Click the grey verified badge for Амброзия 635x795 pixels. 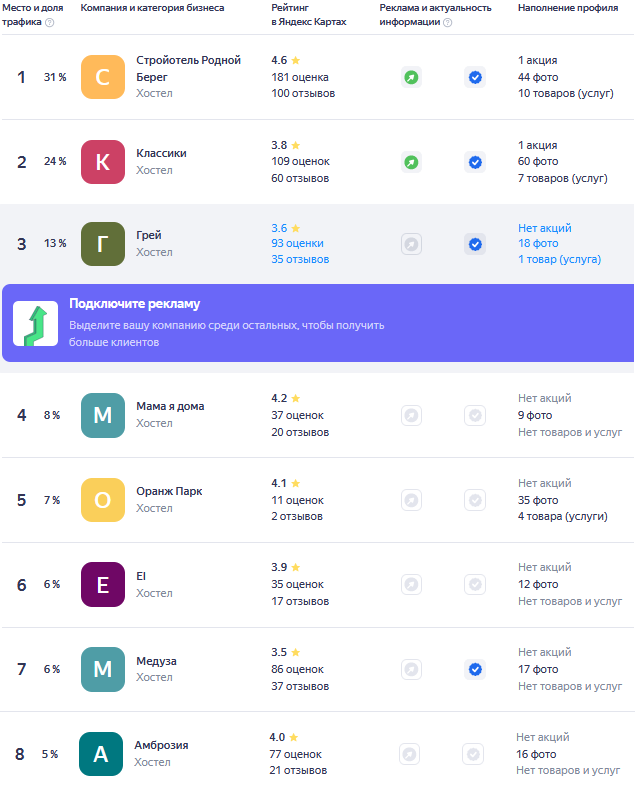pyautogui.click(x=473, y=754)
